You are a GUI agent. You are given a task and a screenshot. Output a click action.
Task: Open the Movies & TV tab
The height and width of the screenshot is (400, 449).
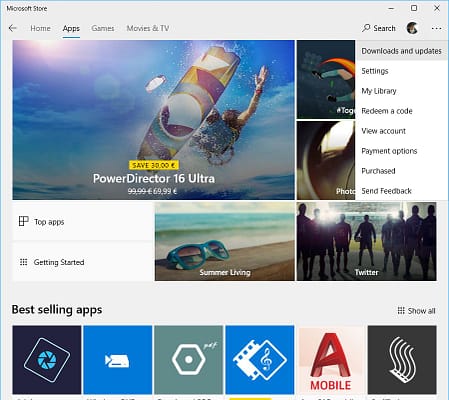[148, 28]
